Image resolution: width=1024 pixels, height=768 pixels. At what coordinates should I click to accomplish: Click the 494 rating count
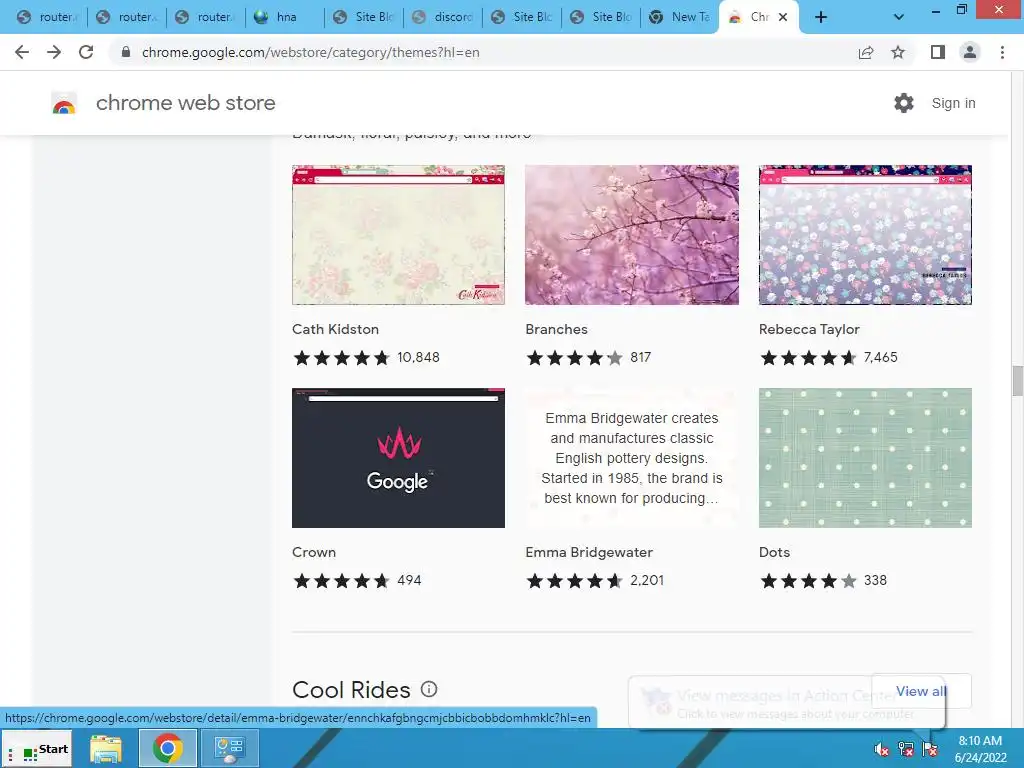[x=409, y=580]
